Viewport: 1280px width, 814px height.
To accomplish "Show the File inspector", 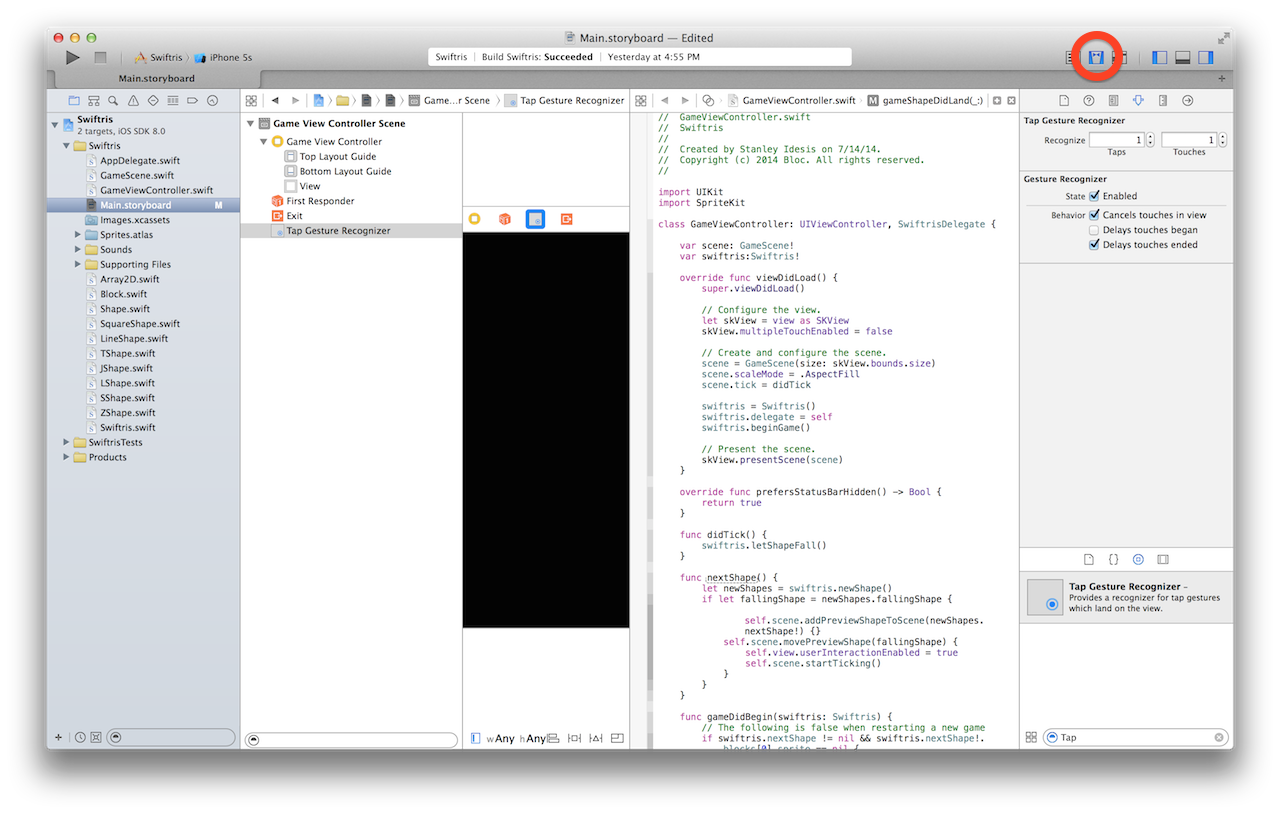I will click(1064, 101).
